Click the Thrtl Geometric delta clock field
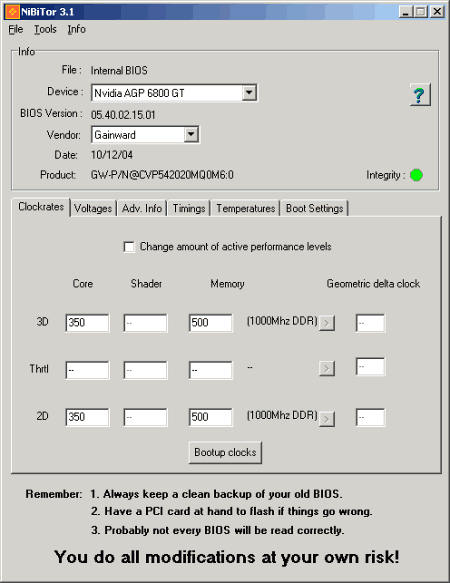Viewport: 450px width, 583px height. [370, 367]
